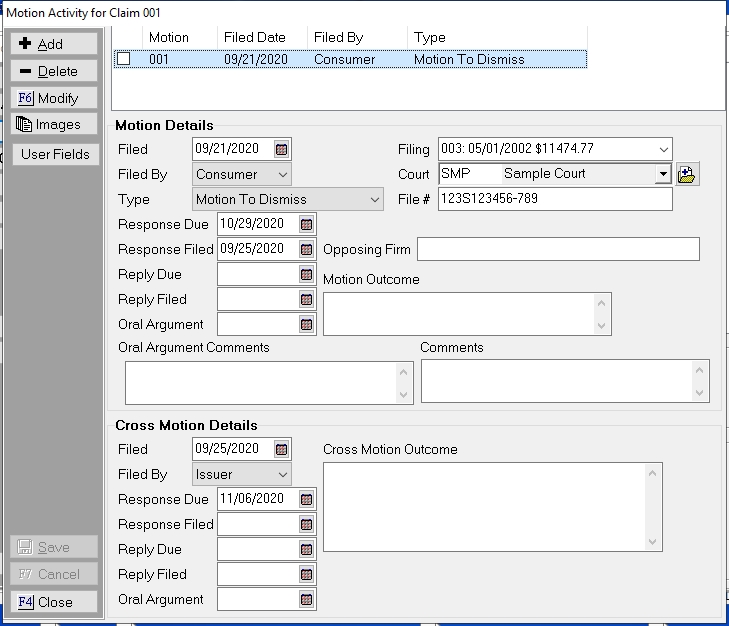Click the court lookup folder icon
Image resolution: width=729 pixels, height=626 pixels.
click(687, 174)
